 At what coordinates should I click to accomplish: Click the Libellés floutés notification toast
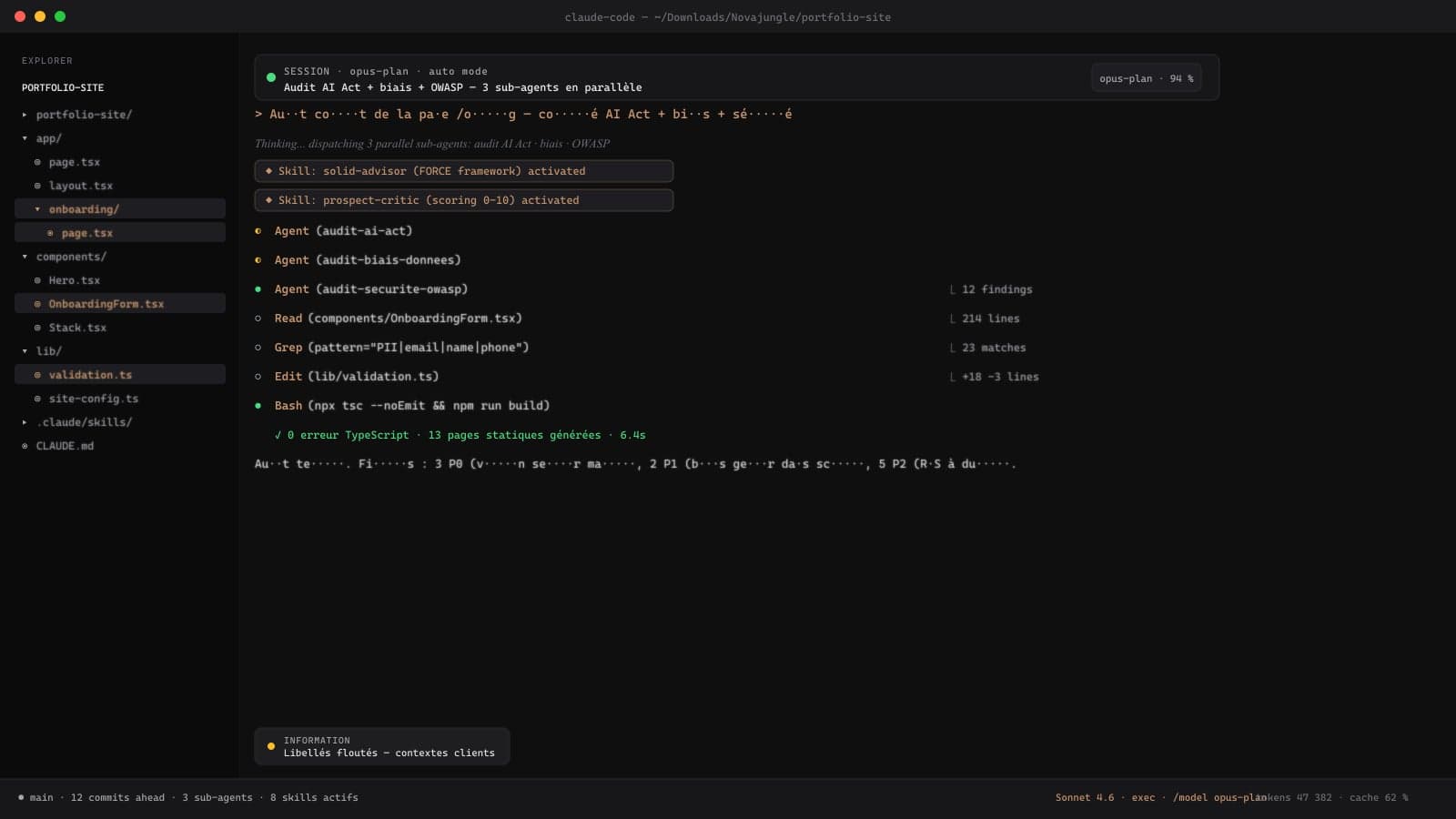[x=382, y=745]
